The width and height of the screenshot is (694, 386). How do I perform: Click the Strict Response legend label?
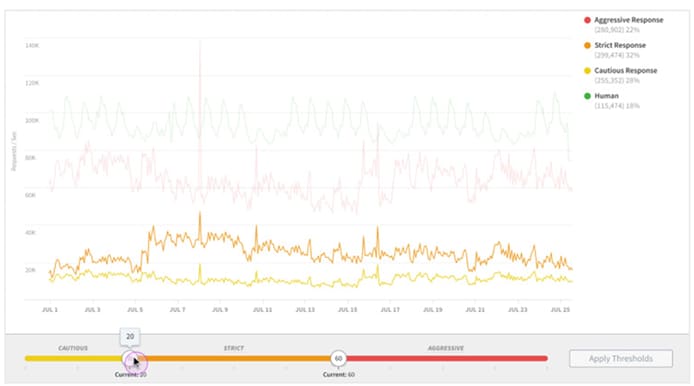[620, 45]
